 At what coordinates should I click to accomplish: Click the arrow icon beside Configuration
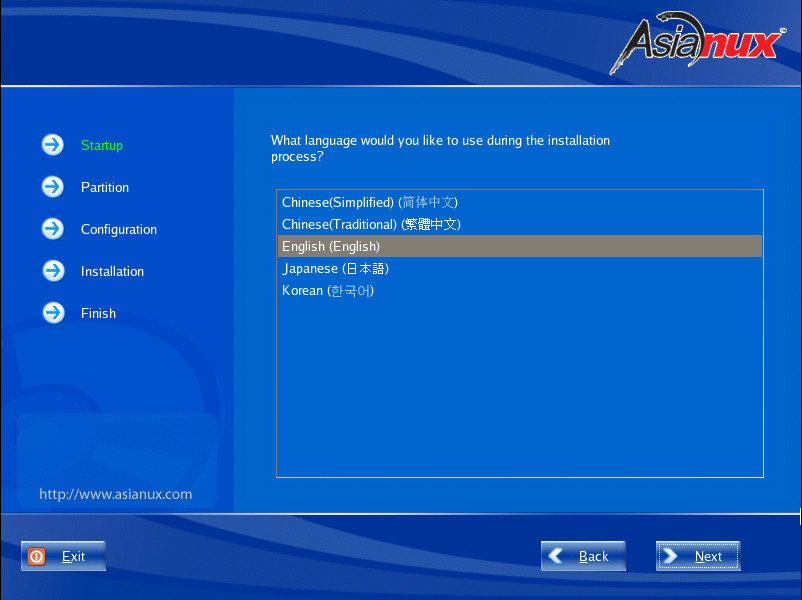click(52, 229)
